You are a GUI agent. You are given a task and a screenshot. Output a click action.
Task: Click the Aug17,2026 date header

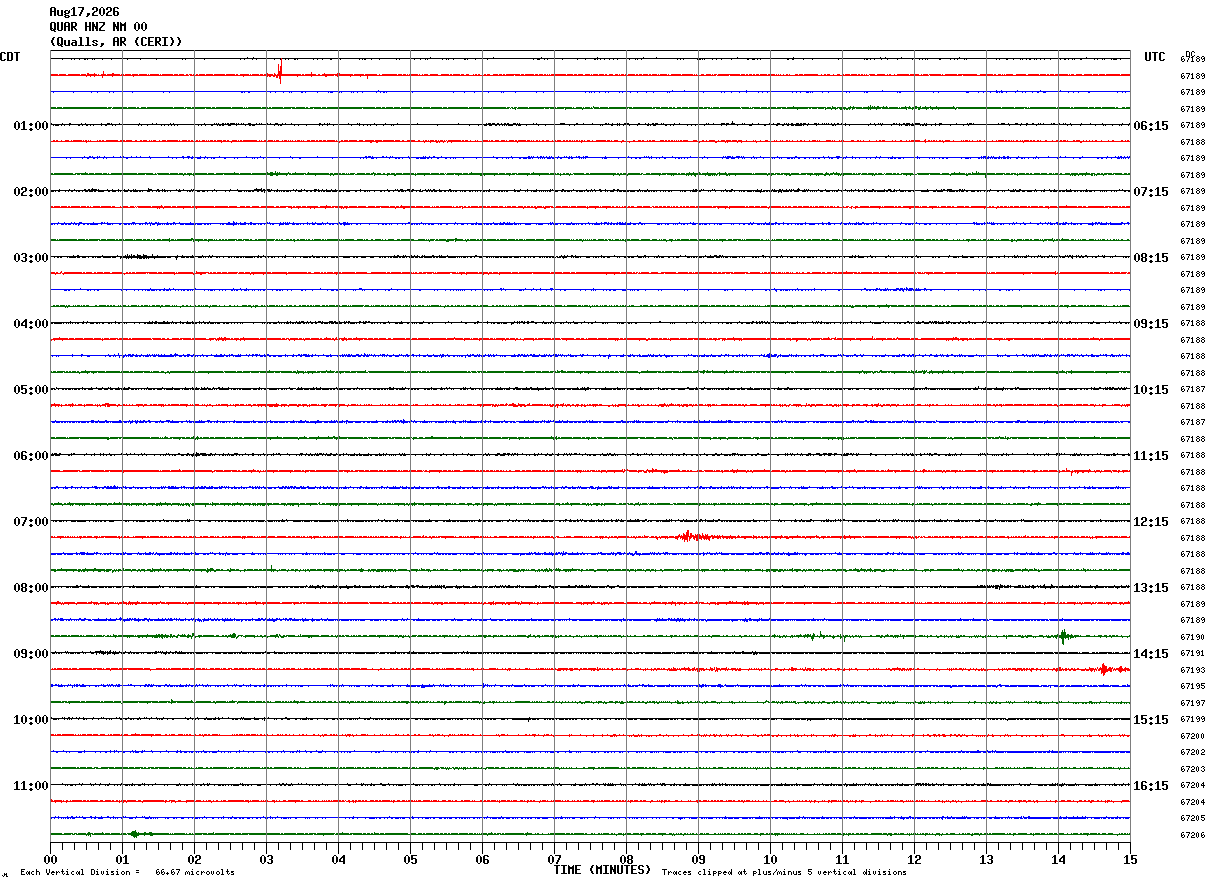point(84,12)
